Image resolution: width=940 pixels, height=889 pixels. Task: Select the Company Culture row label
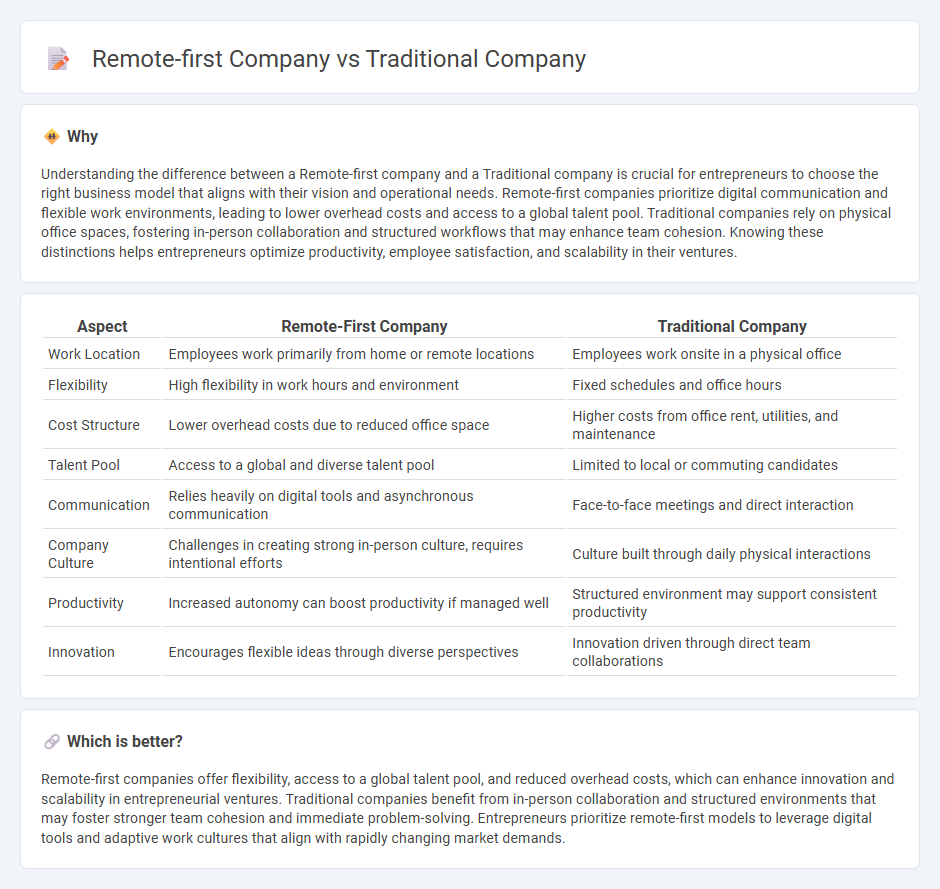[79, 554]
